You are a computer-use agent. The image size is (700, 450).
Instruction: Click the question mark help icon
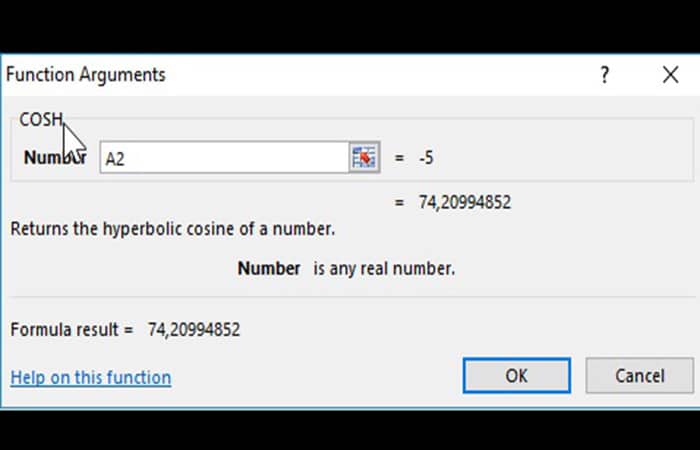605,75
